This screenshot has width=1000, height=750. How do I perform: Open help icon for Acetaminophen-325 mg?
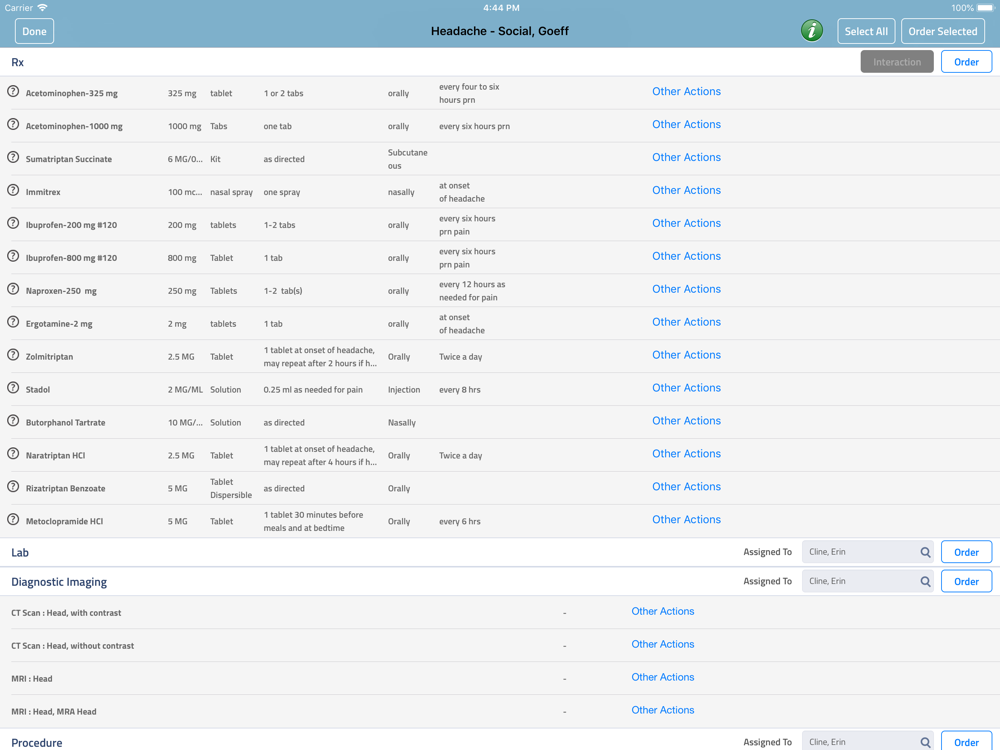pyautogui.click(x=13, y=92)
